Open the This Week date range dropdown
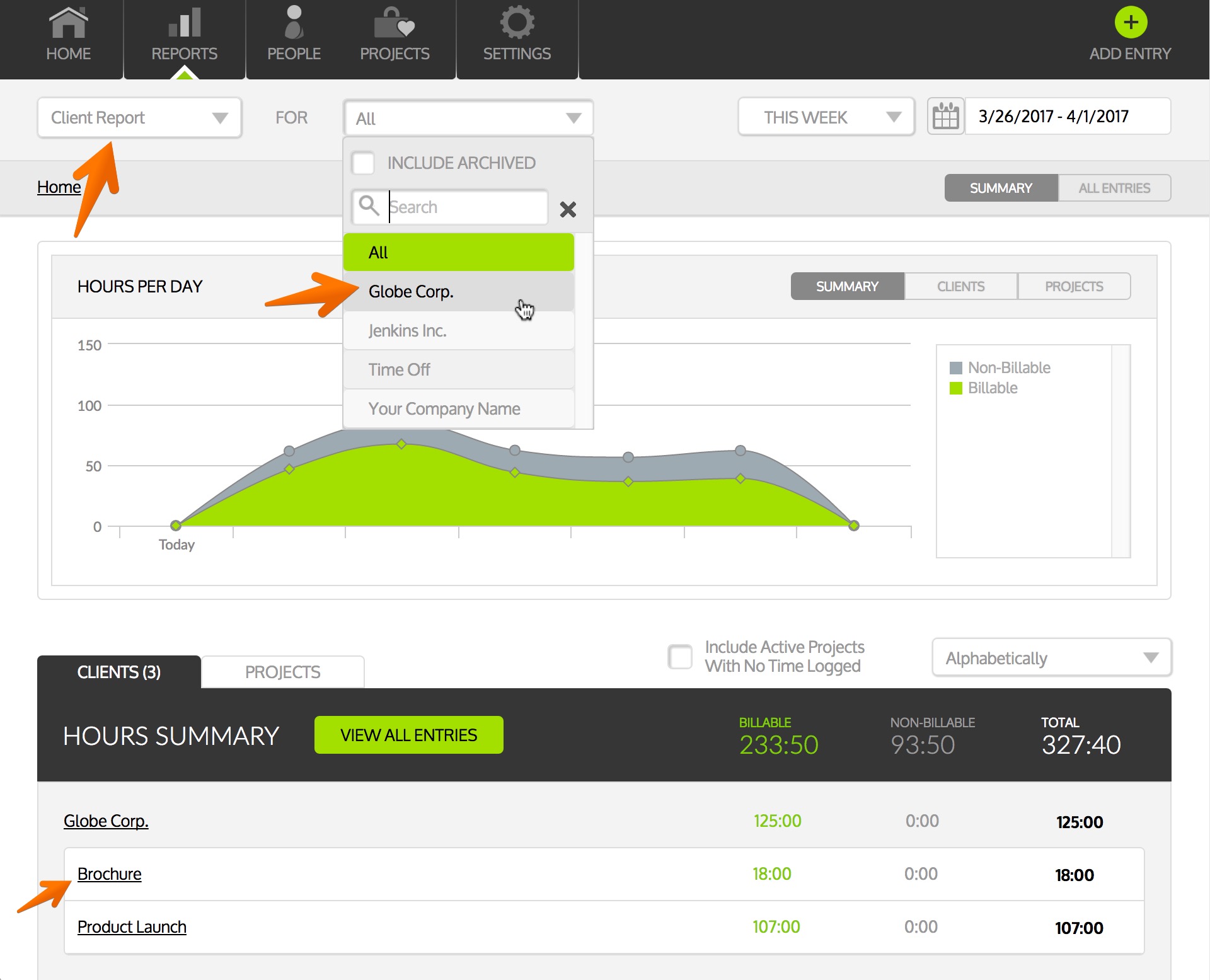 coord(826,117)
